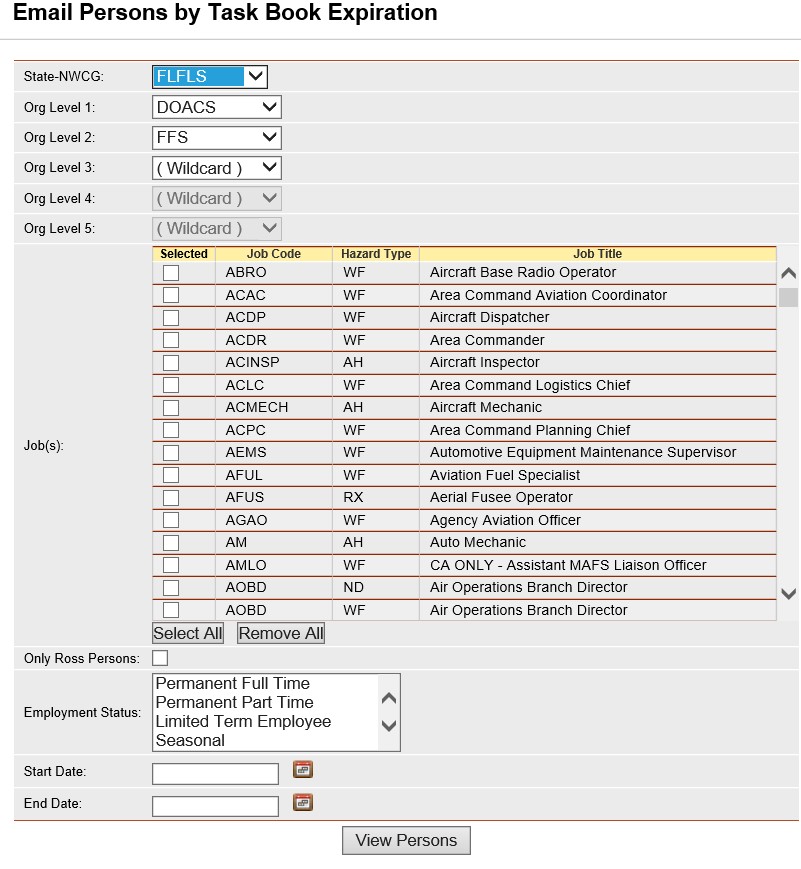Open the Org Level 3 Wildcard dropdown
The width and height of the screenshot is (801, 869).
217,168
